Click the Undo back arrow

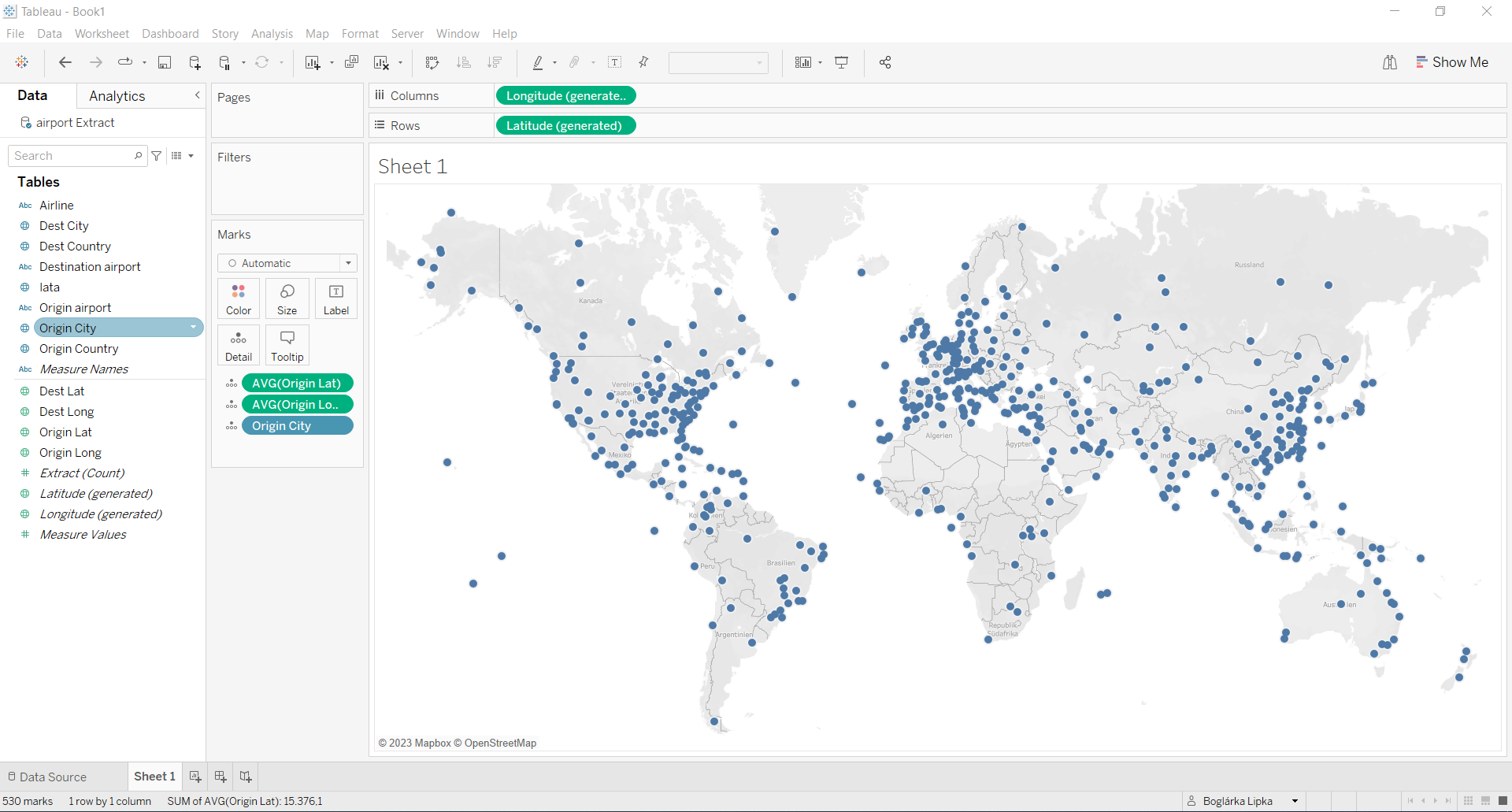(65, 63)
